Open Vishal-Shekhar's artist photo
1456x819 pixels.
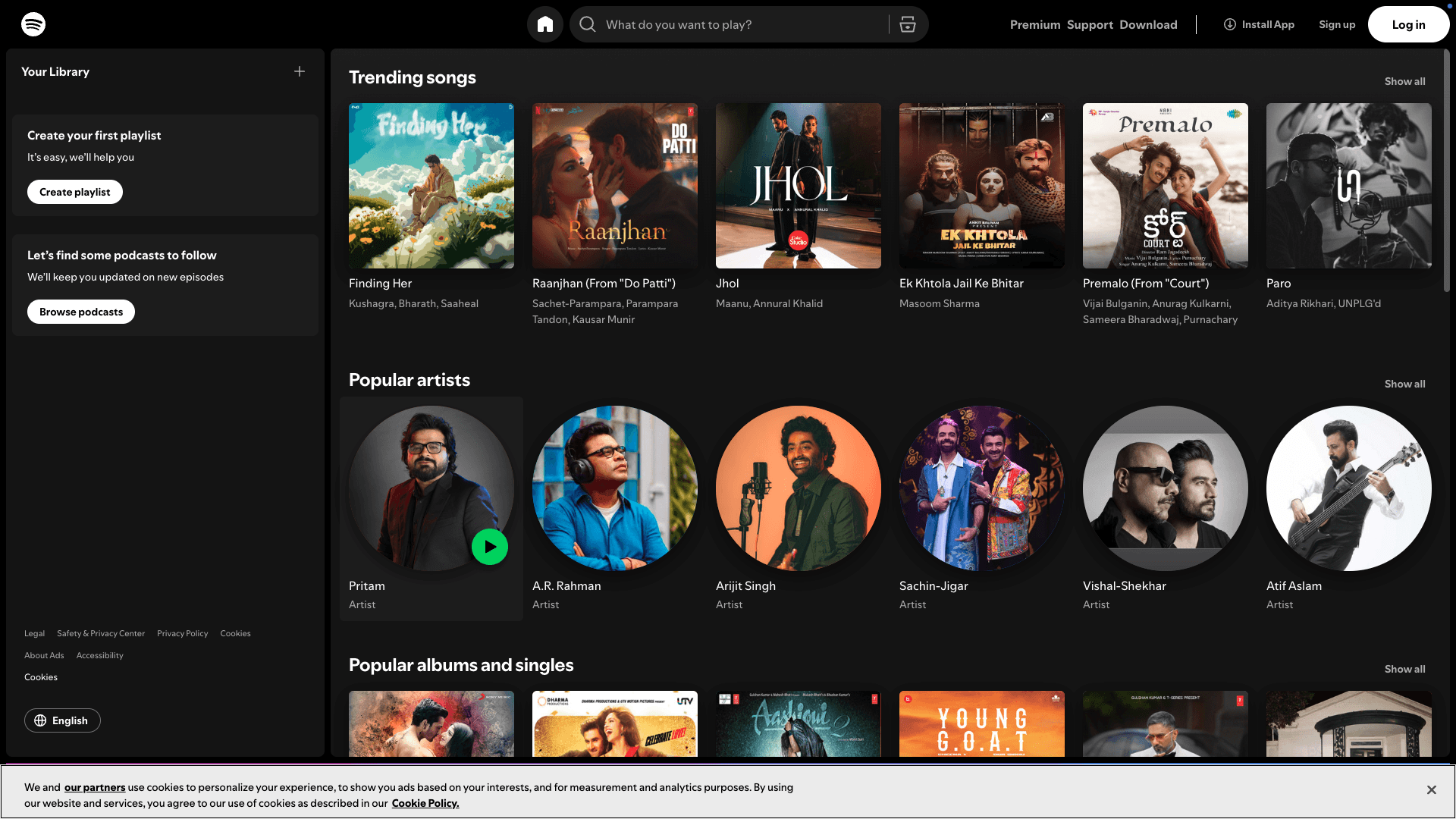point(1166,488)
